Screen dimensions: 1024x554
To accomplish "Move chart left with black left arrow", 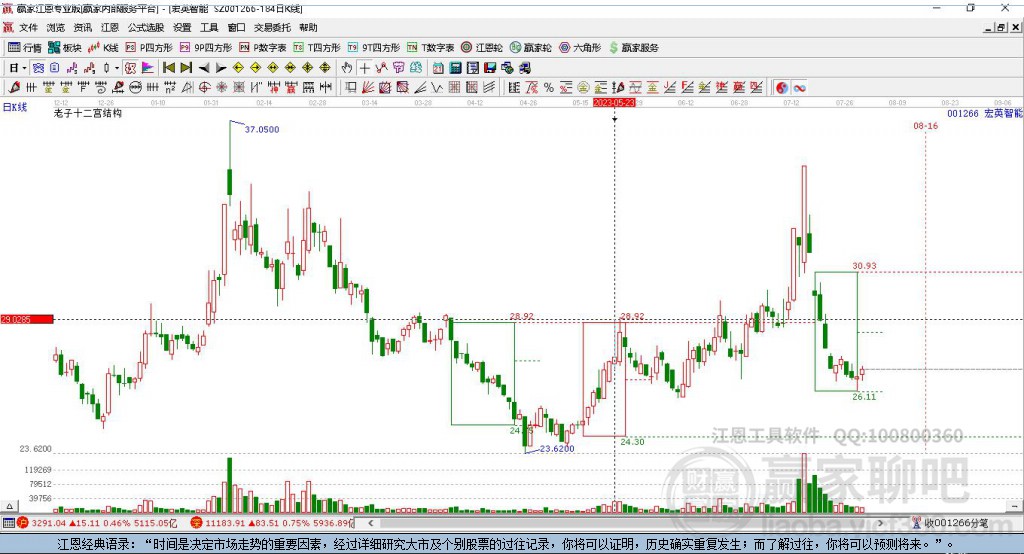I will [204, 68].
